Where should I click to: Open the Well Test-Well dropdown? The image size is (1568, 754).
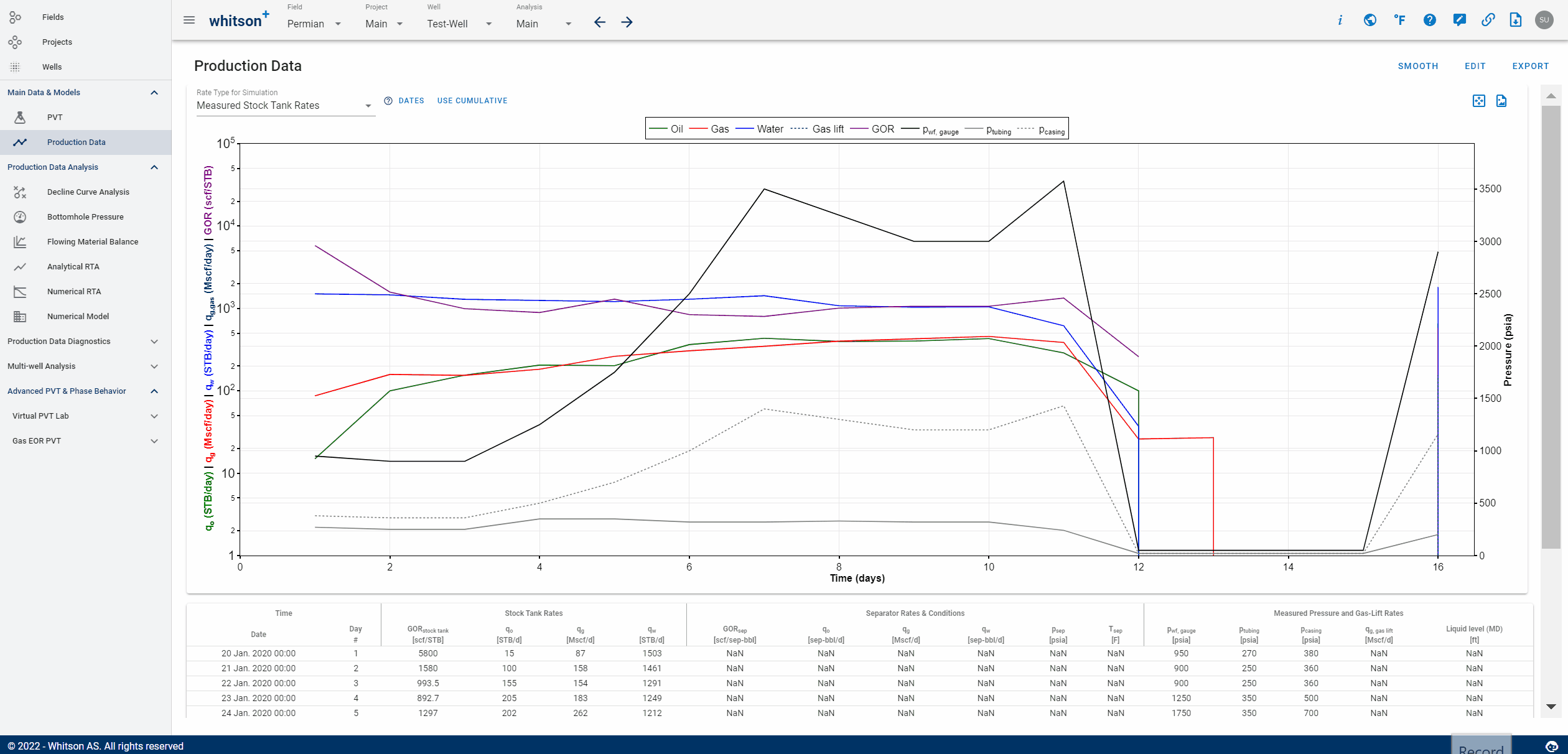[459, 24]
